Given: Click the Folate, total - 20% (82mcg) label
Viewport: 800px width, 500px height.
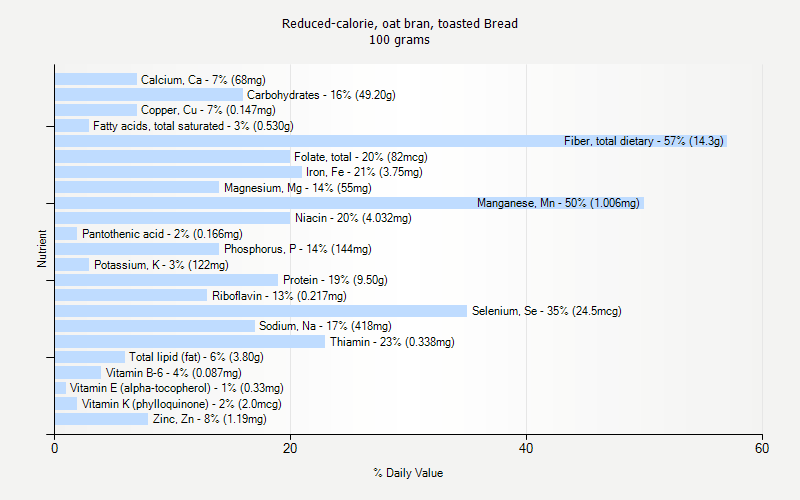Looking at the screenshot, I should pos(361,157).
